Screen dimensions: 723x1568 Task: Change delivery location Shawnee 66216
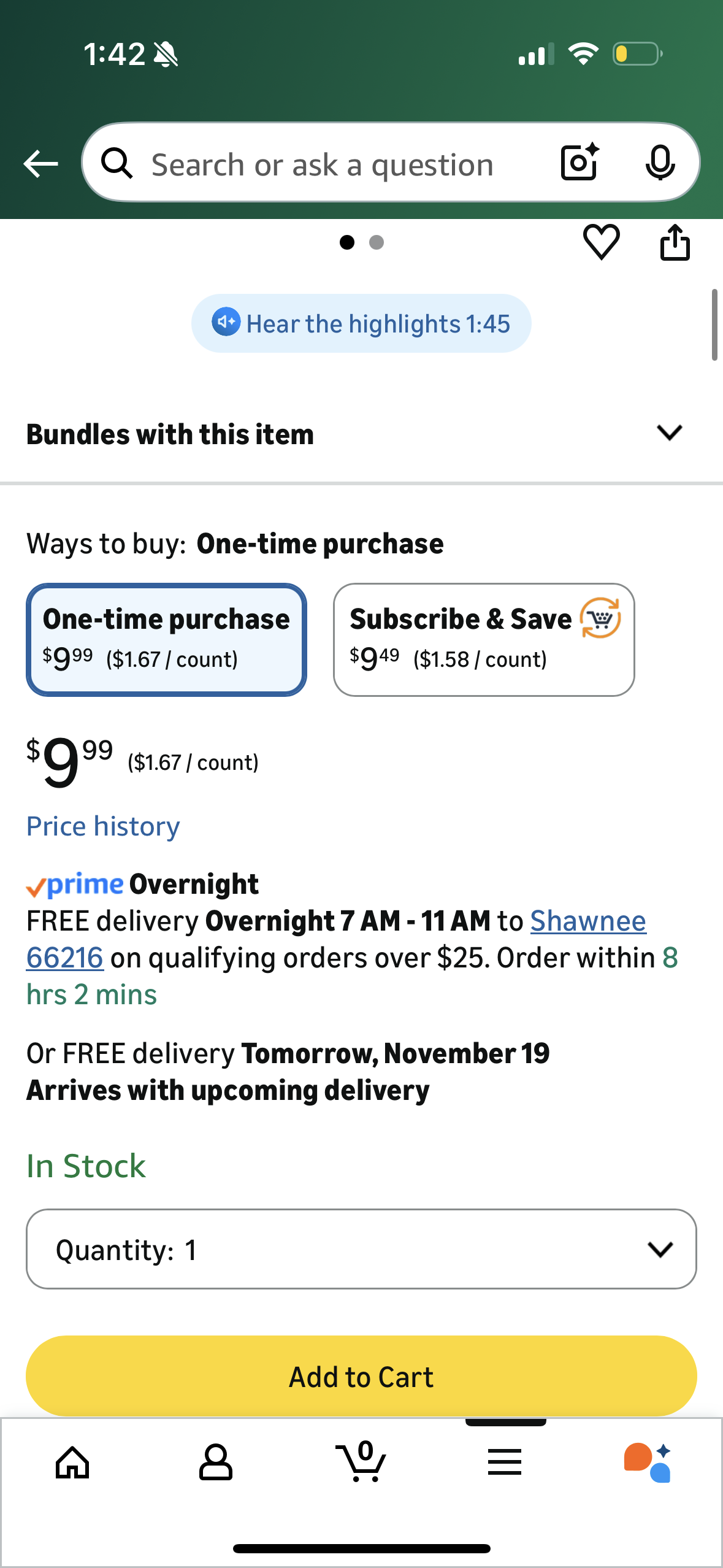tap(587, 921)
